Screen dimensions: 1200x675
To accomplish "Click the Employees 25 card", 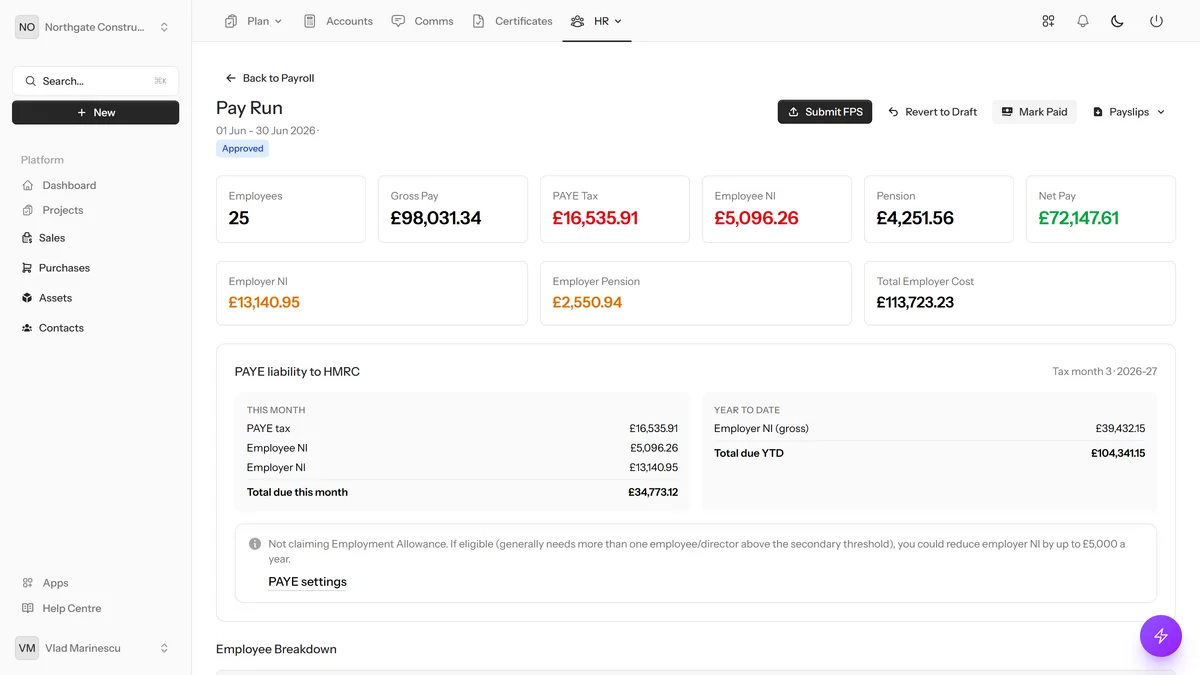I will 291,209.
